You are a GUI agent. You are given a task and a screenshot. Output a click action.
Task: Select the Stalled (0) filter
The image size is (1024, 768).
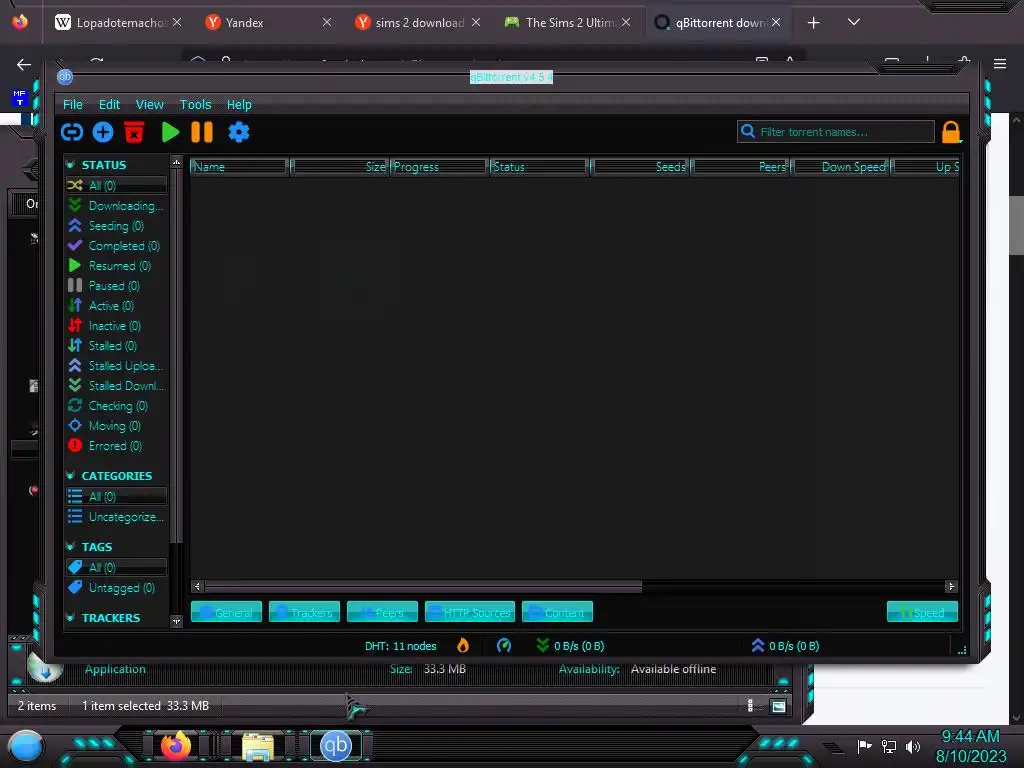pos(116,345)
